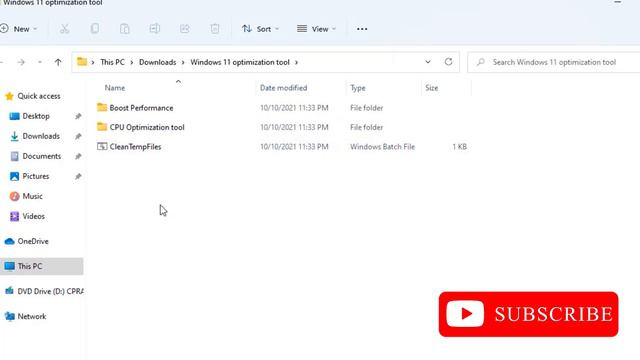
Task: Open the Sort dropdown menu
Action: 260,29
